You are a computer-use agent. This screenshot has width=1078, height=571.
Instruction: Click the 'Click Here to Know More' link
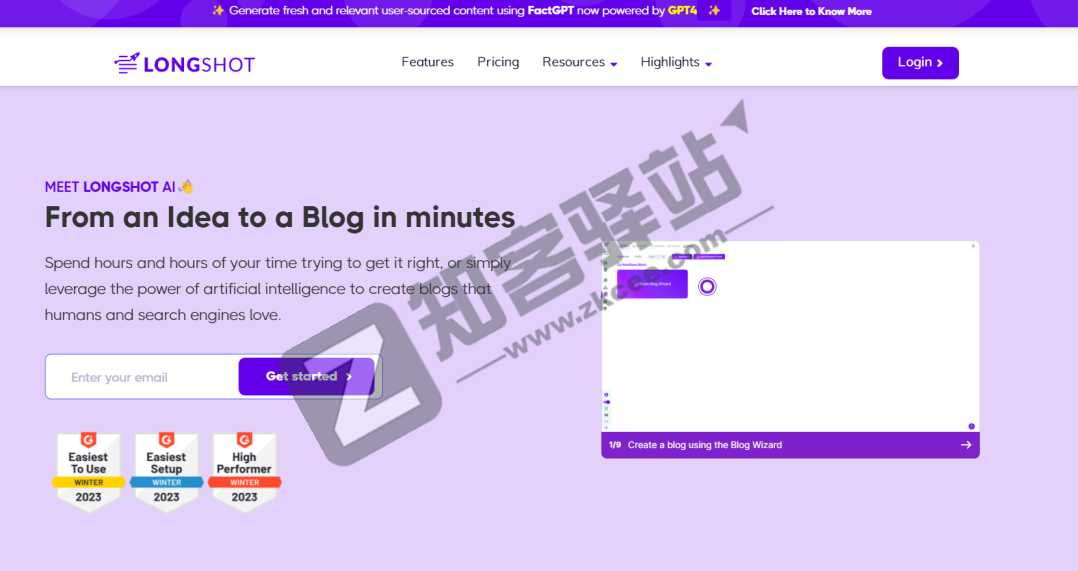811,11
